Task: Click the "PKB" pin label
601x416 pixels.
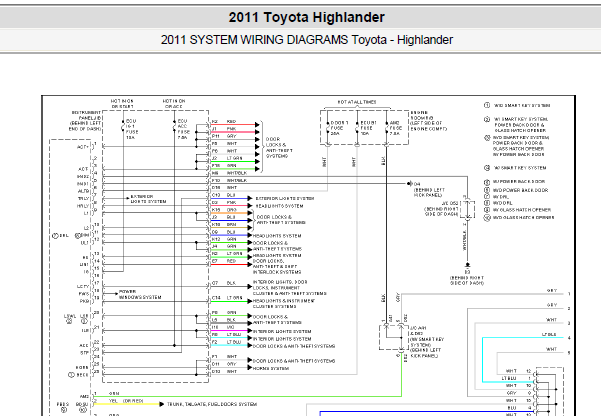Action: pos(84,301)
